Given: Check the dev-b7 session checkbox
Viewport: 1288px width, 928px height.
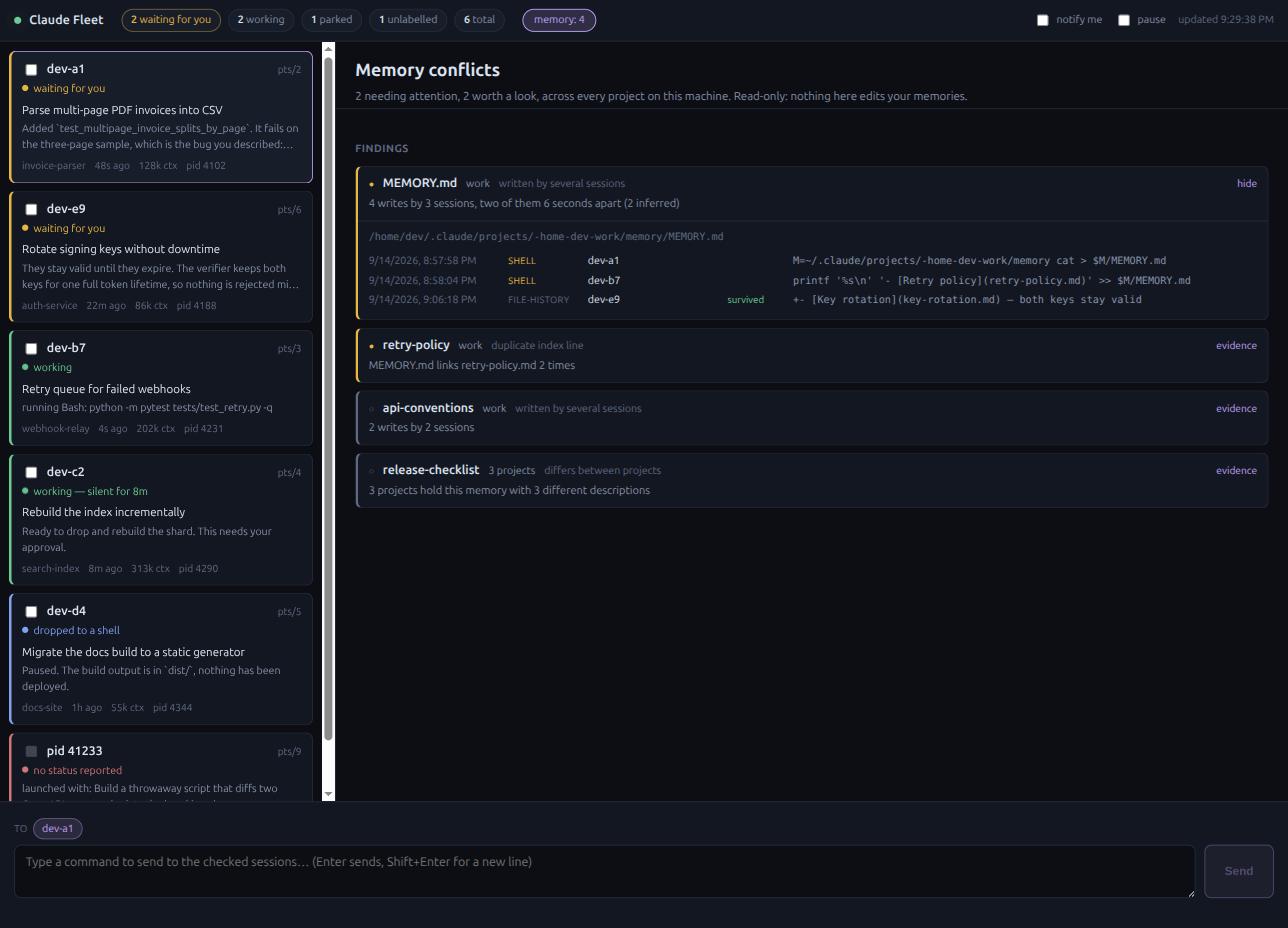Looking at the screenshot, I should pyautogui.click(x=31, y=349).
